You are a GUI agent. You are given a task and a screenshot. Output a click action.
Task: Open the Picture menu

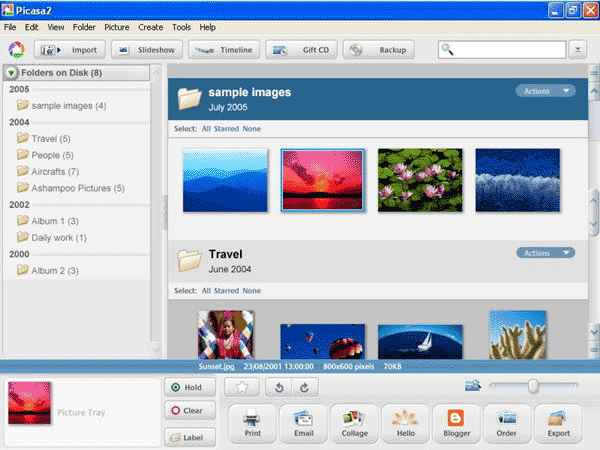point(116,27)
